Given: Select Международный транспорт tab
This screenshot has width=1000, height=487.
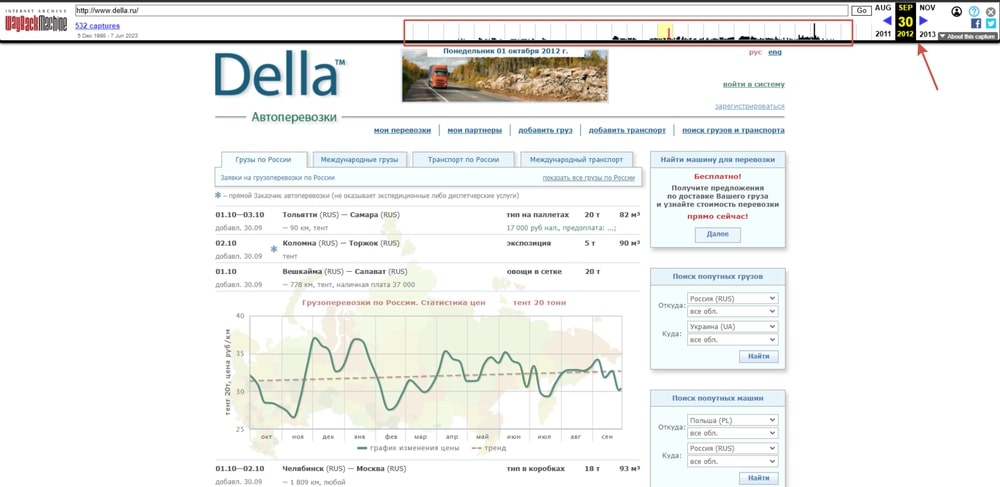Looking at the screenshot, I should 577,159.
